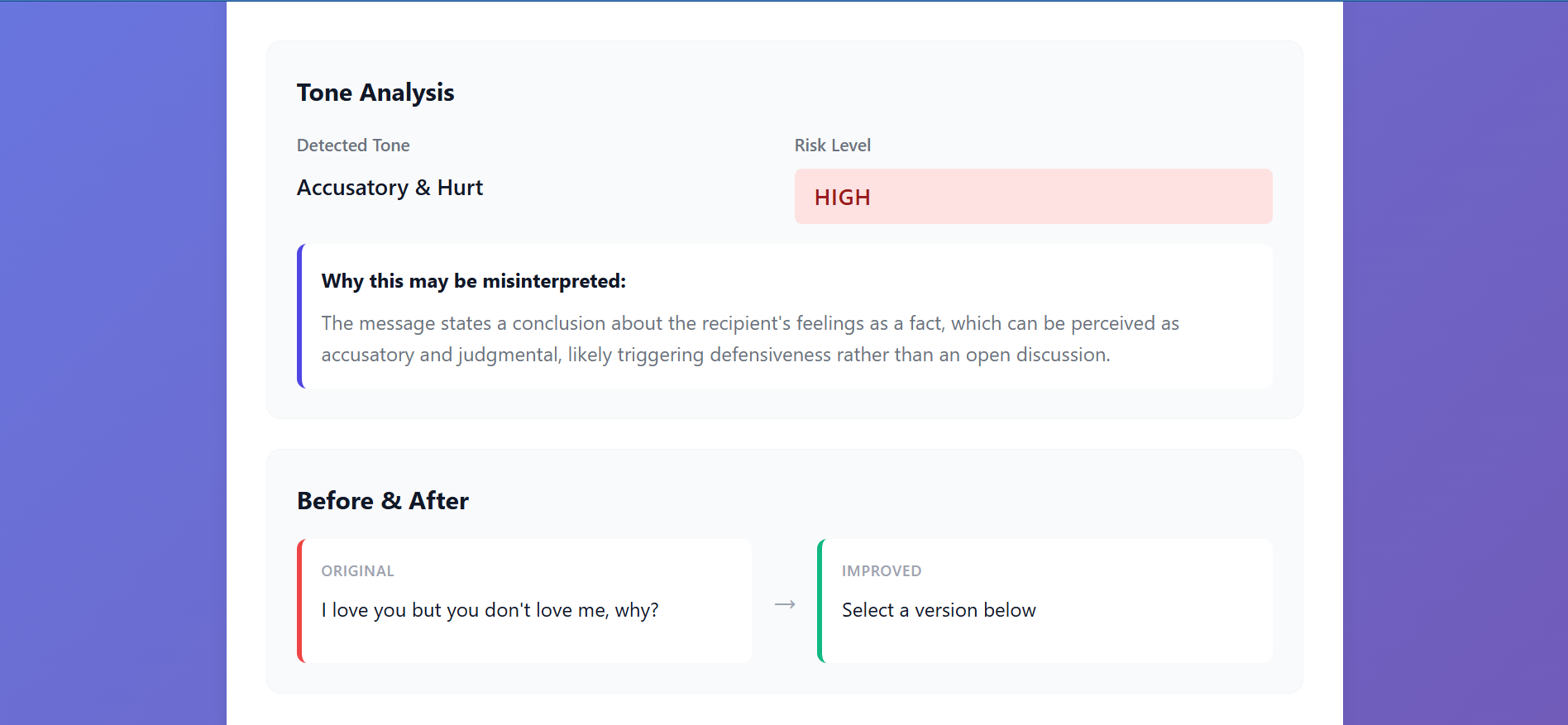Click the ORIGINAL label
The width and height of the screenshot is (1568, 725).
pyautogui.click(x=357, y=571)
